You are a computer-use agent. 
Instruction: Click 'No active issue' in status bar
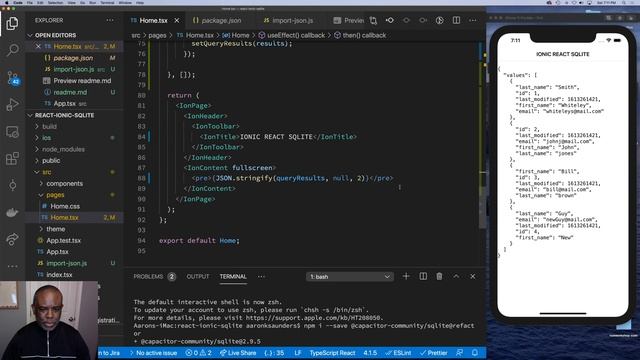pyautogui.click(x=153, y=353)
